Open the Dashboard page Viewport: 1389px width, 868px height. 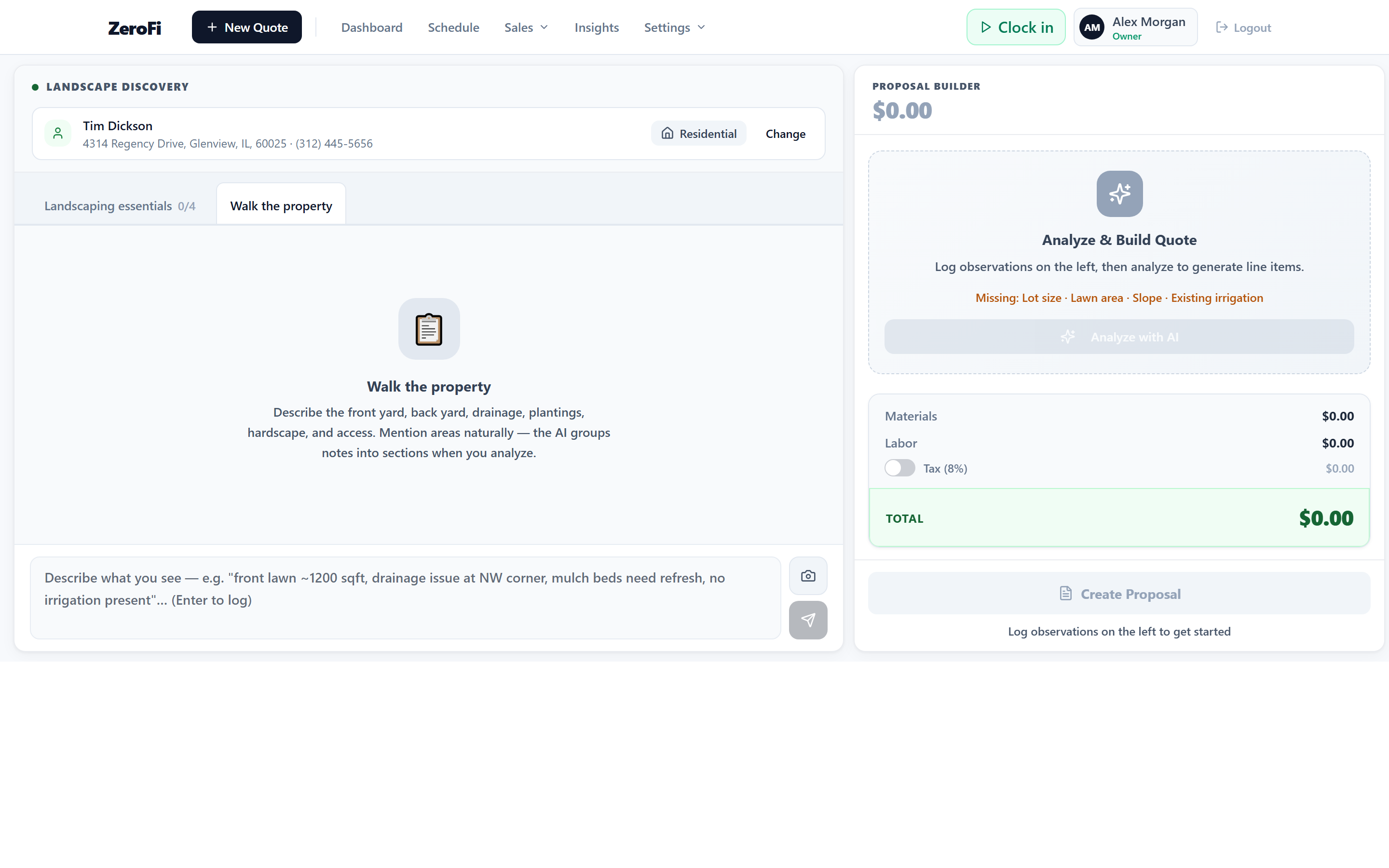click(371, 27)
